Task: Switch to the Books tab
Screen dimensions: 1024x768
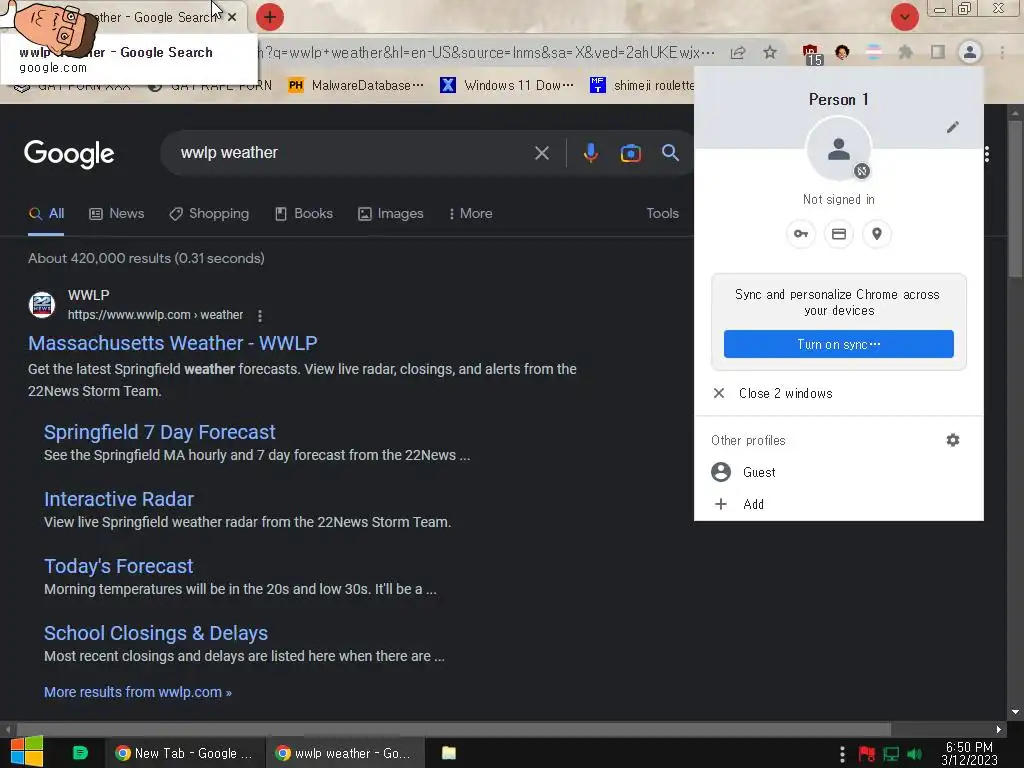Action: [304, 214]
